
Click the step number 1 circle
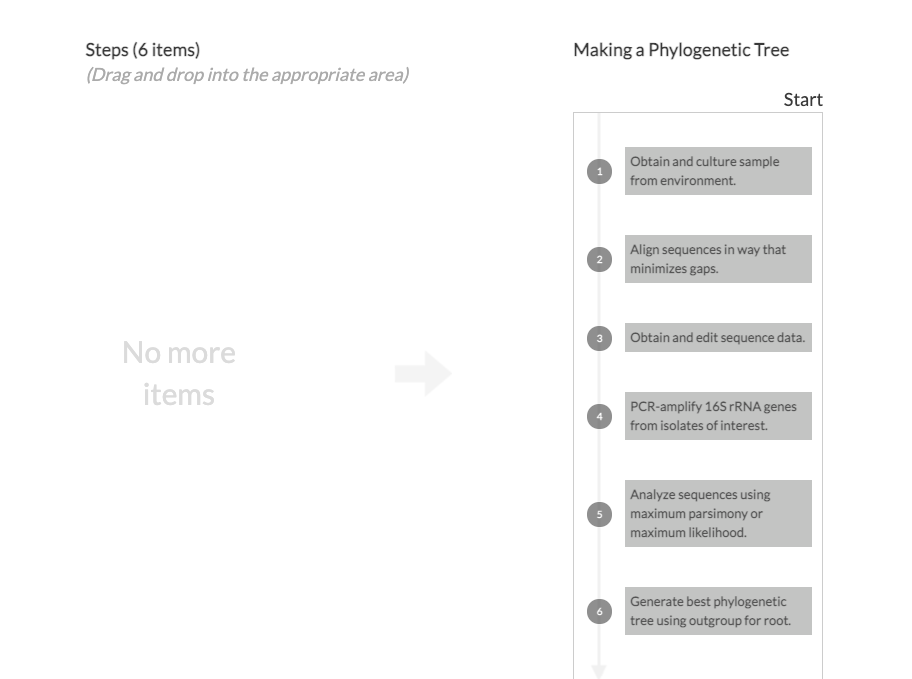(599, 171)
